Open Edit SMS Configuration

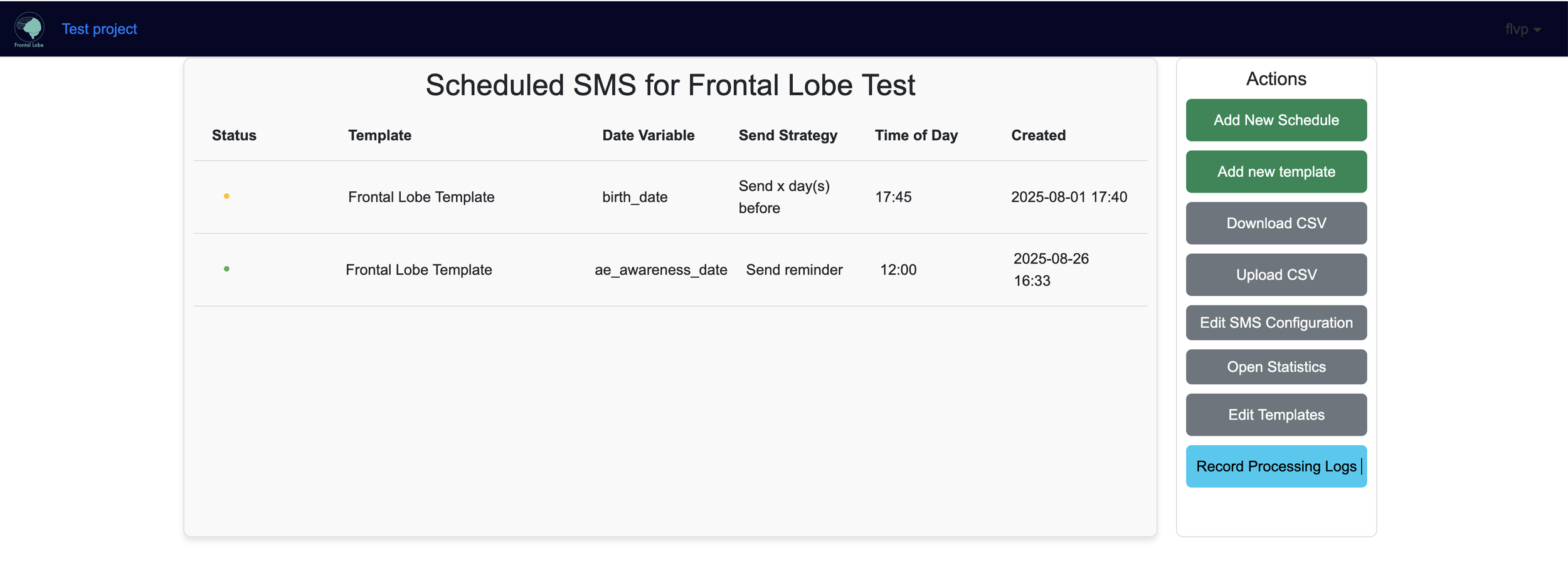pyautogui.click(x=1276, y=323)
